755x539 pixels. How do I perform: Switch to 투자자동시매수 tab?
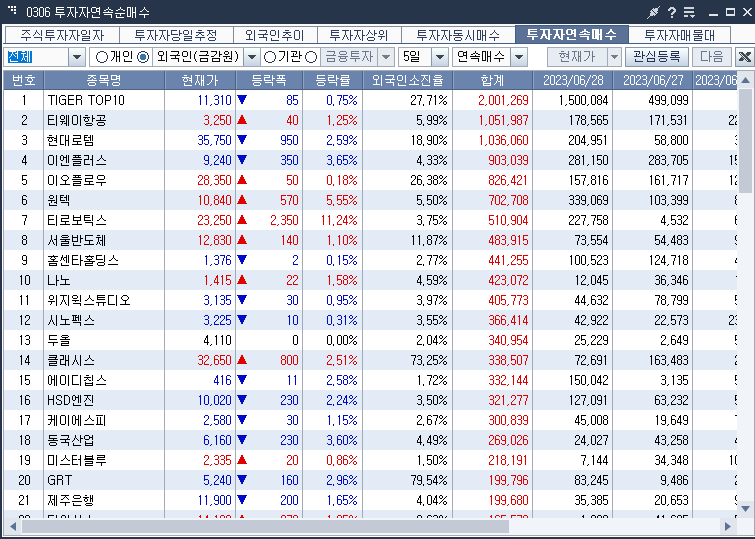(x=458, y=35)
